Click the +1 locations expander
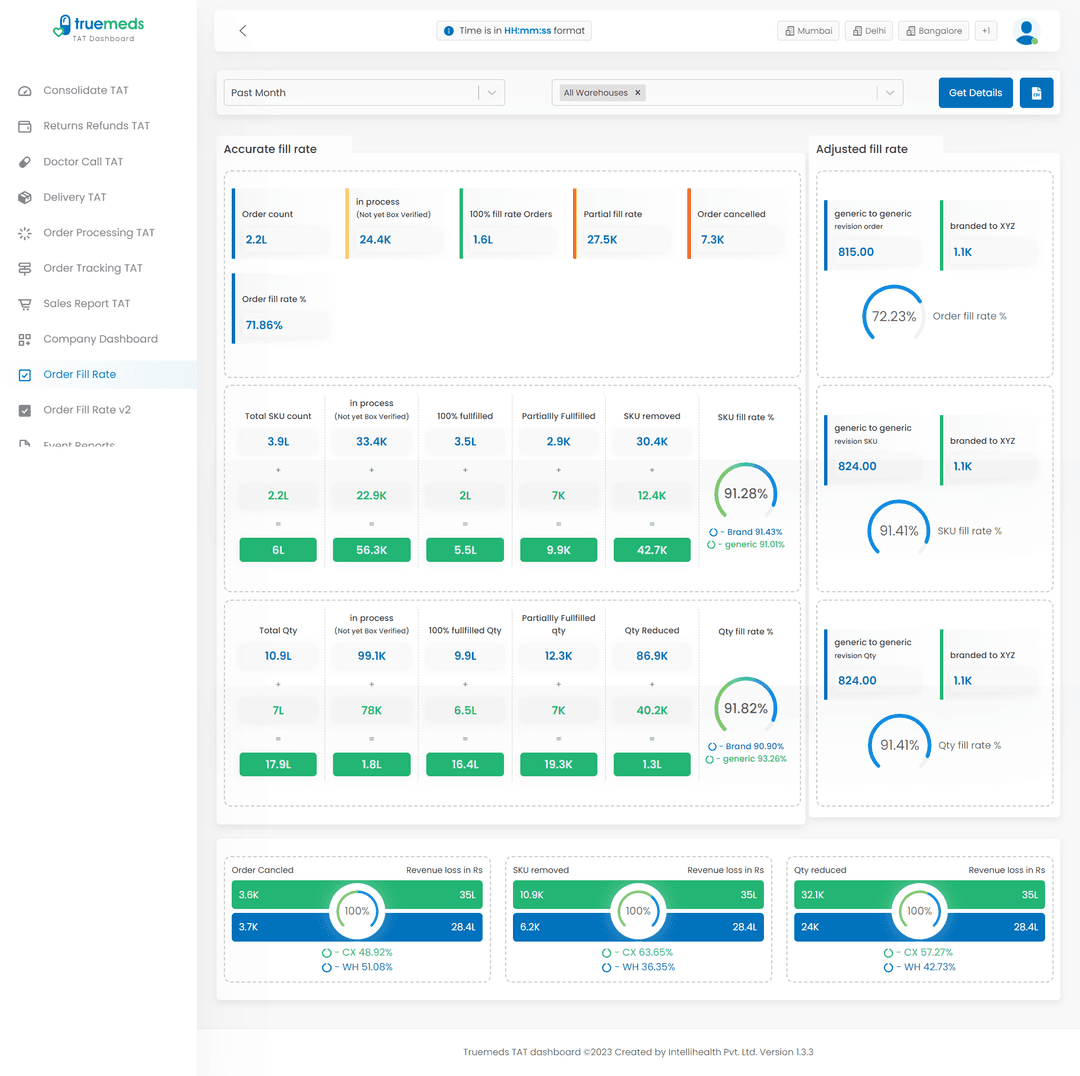The image size is (1080, 1076). 986,30
